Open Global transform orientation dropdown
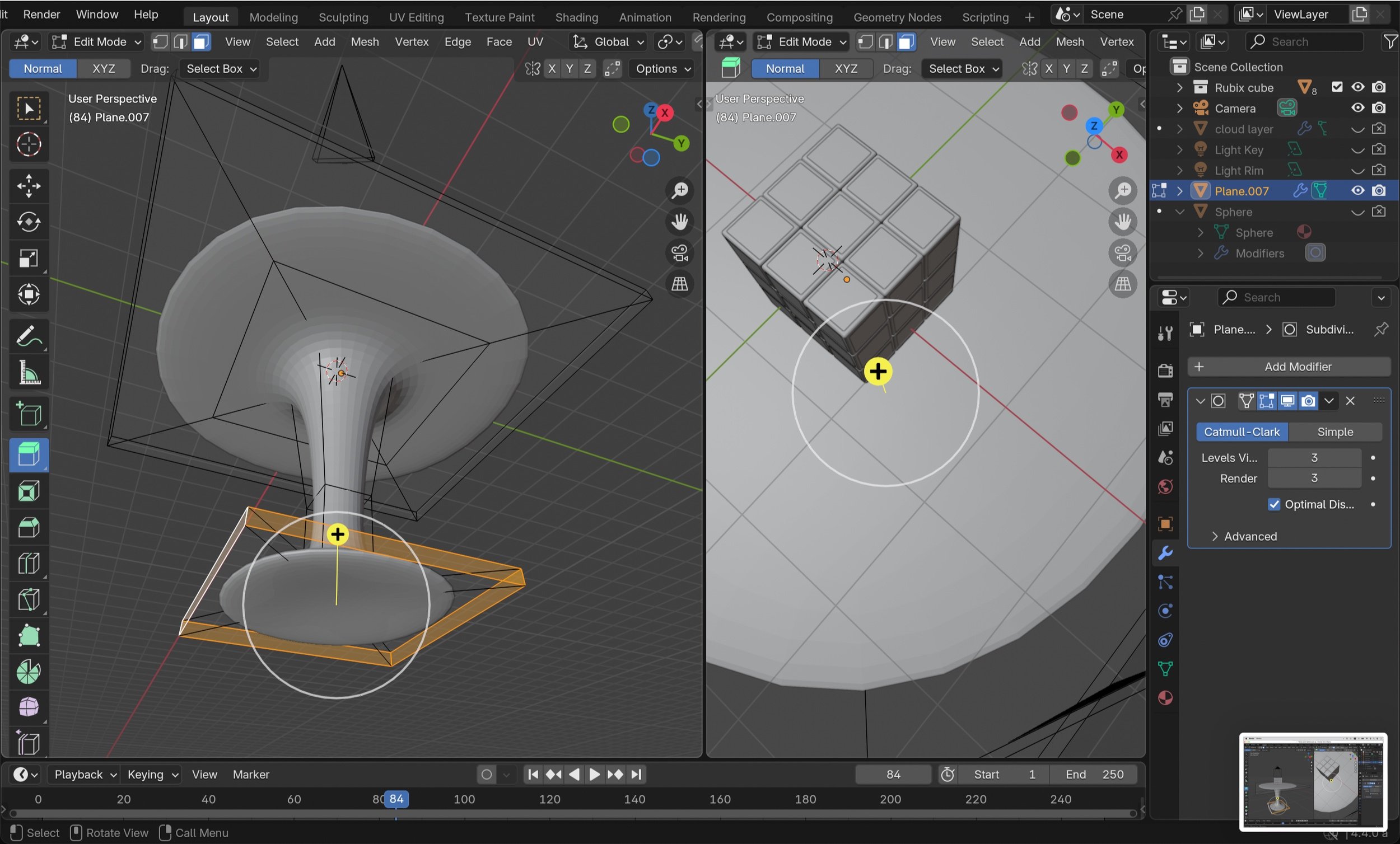1400x844 pixels. tap(609, 41)
